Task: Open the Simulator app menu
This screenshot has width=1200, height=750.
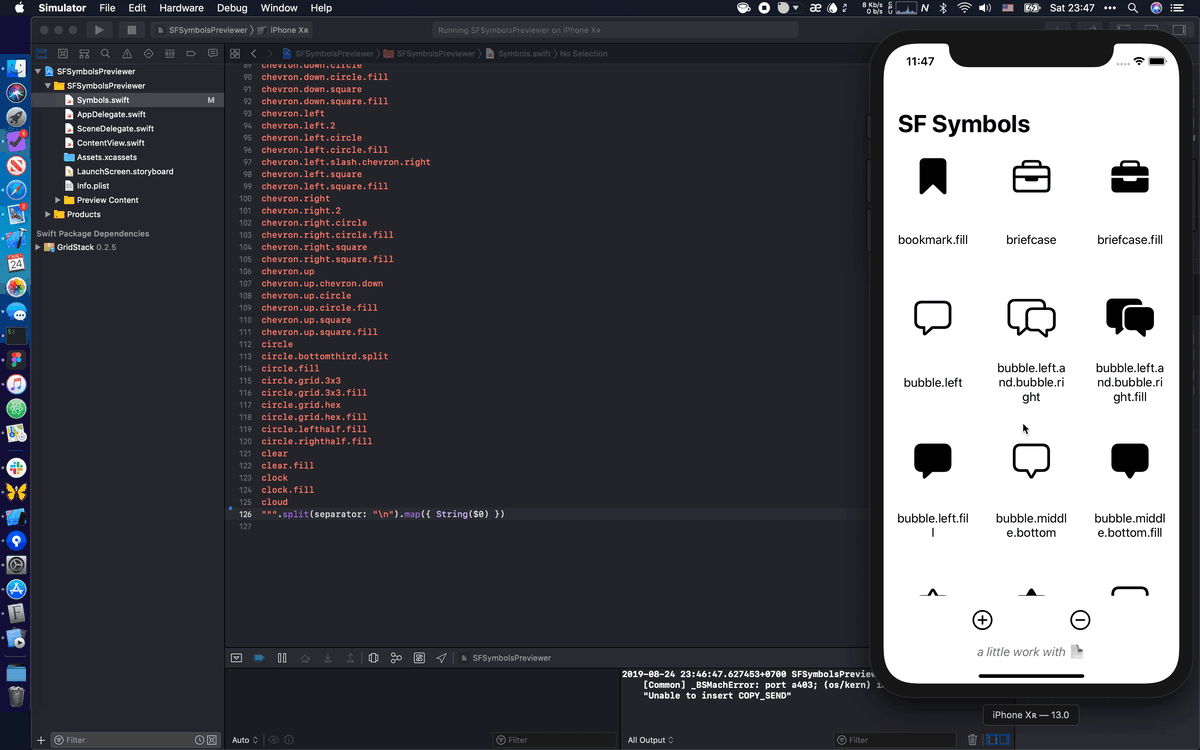Action: click(x=62, y=8)
